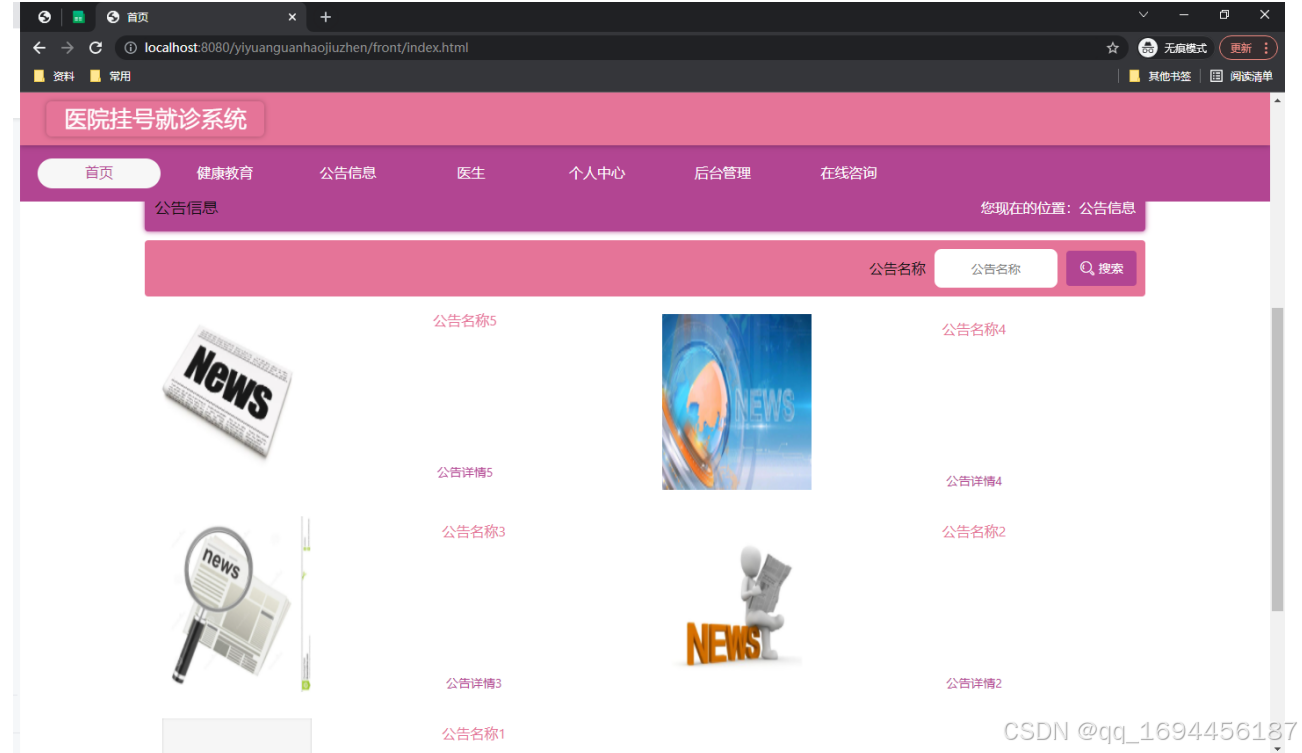Click the browser forward arrow
The image size is (1302, 753).
pyautogui.click(x=67, y=48)
